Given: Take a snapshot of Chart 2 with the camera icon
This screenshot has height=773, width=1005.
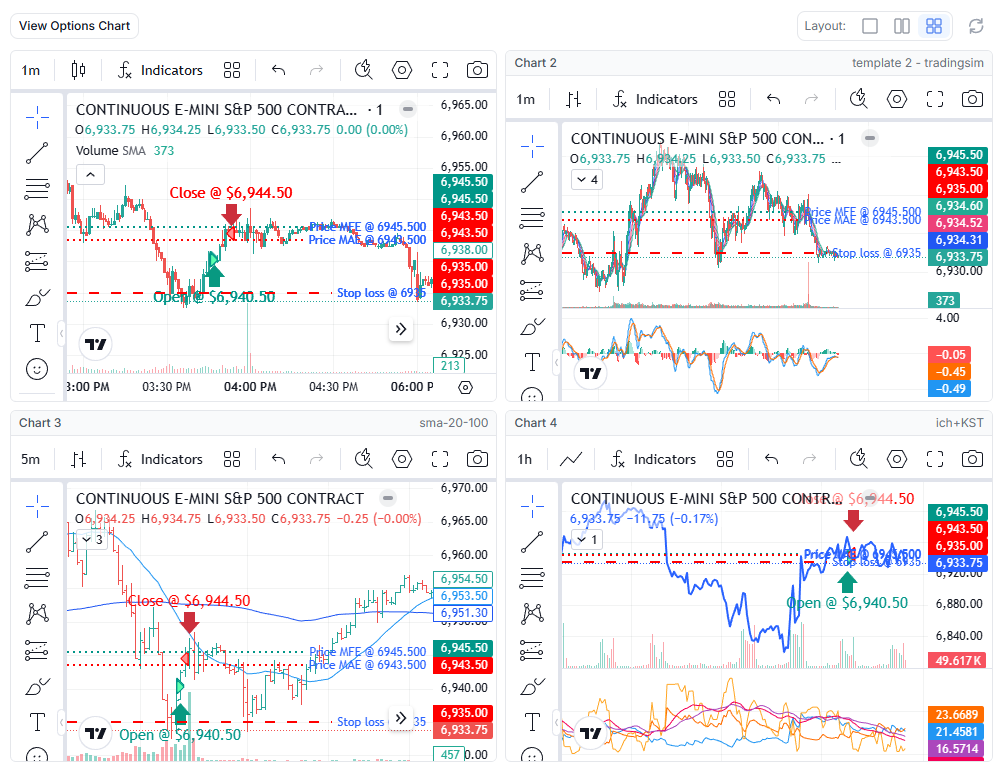Looking at the screenshot, I should [x=971, y=99].
